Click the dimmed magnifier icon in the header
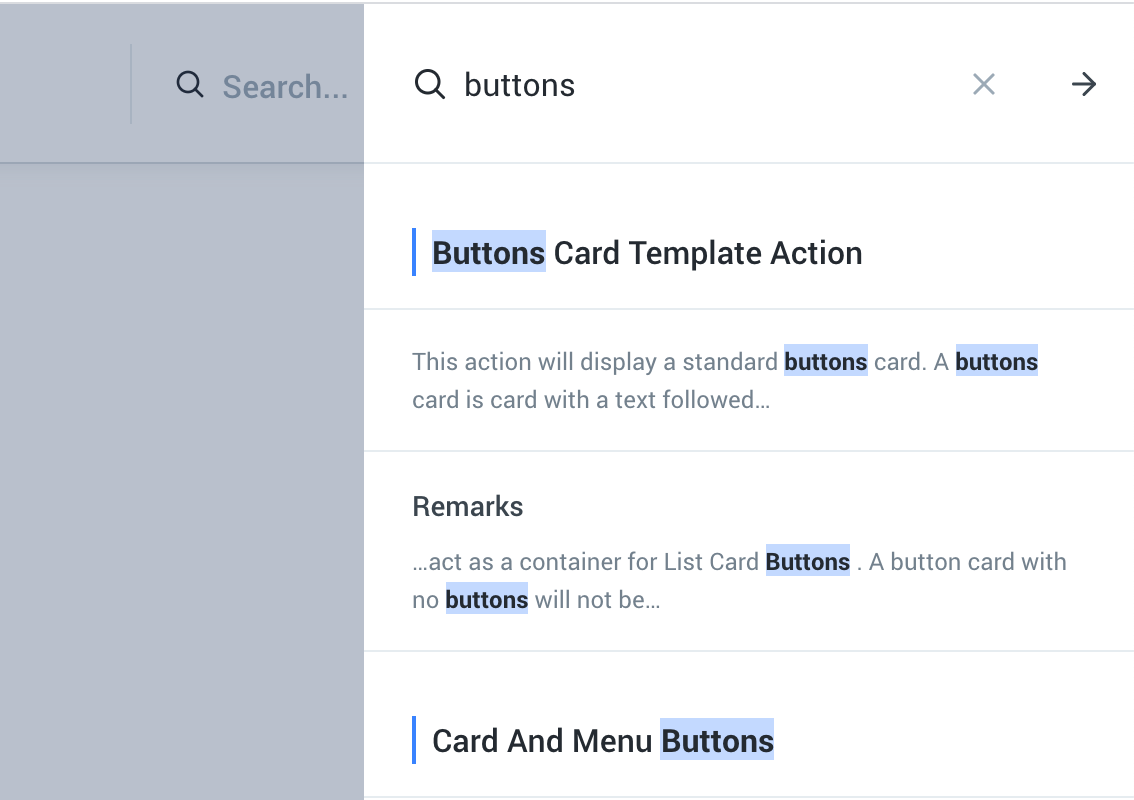The image size is (1134, 800). pos(190,85)
